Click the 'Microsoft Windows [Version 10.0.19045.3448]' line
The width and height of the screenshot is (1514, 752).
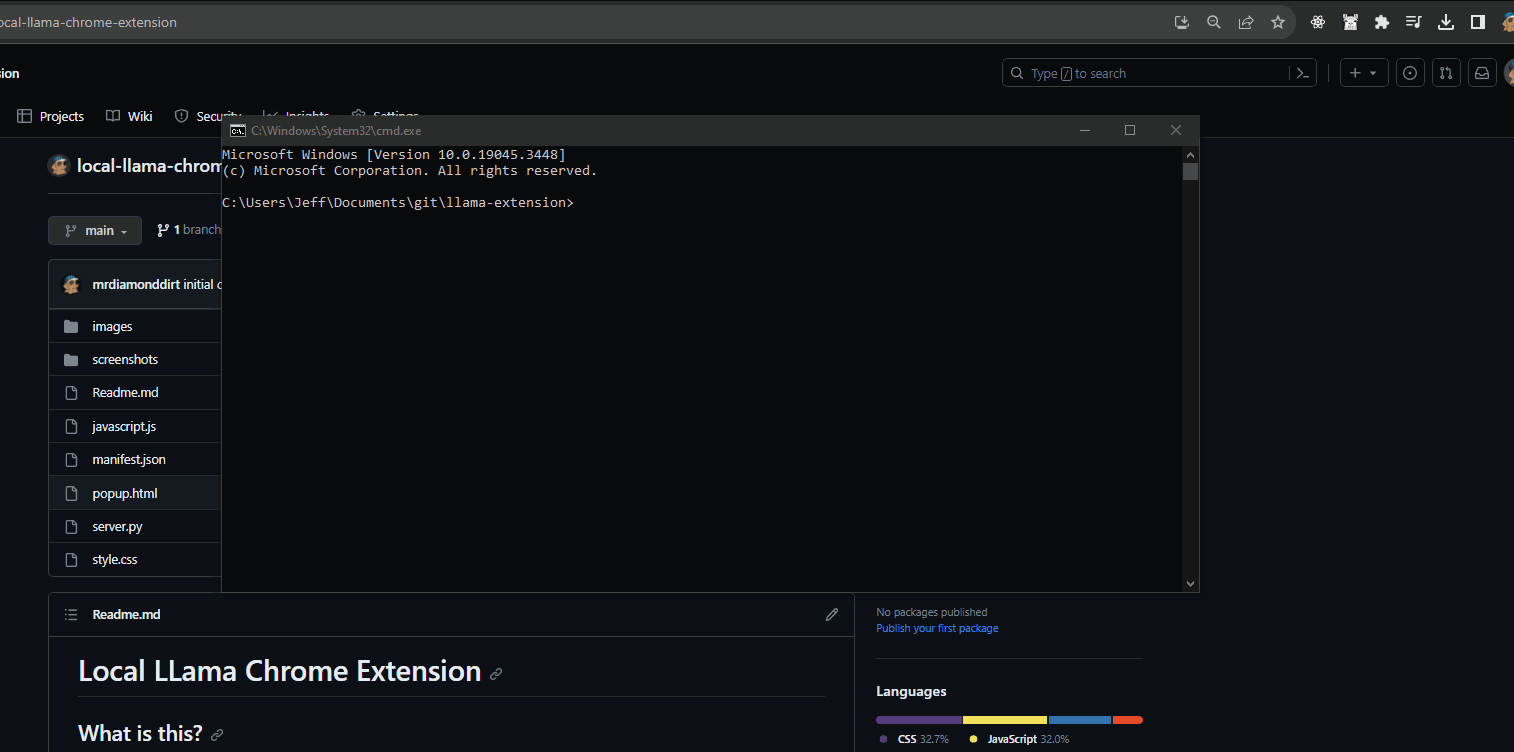point(394,155)
